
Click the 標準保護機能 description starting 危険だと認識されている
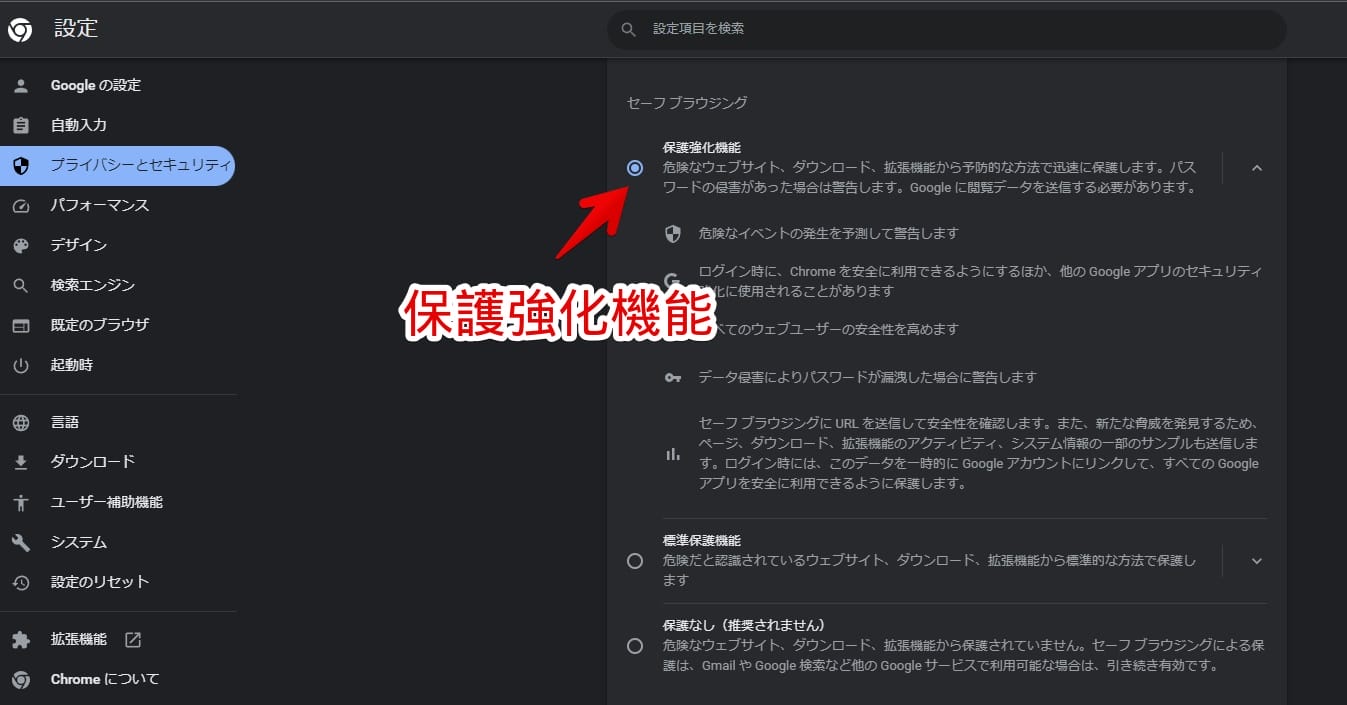pos(929,571)
